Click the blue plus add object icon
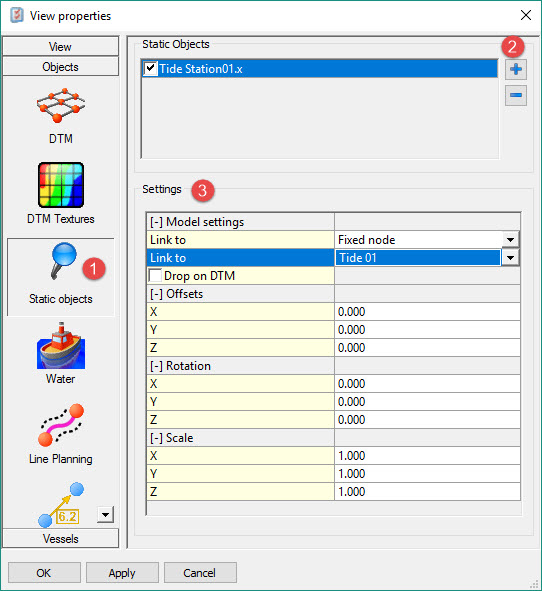Screen dimensions: 542x591 (x=516, y=69)
